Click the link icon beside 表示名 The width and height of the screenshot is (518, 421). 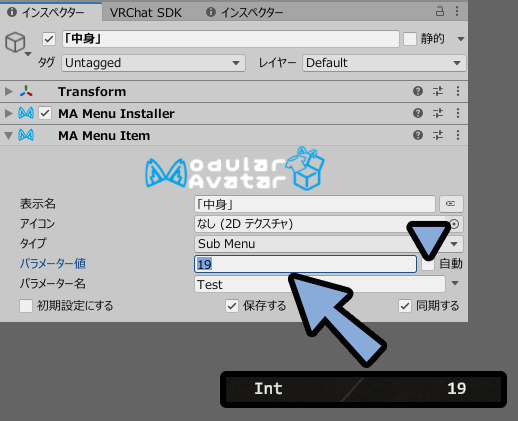(x=451, y=204)
